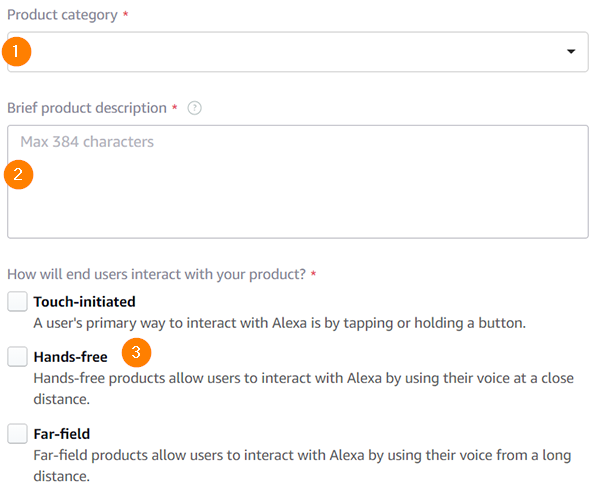Click the help icon beside Brief product description
Image resolution: width=600 pixels, height=503 pixels.
click(194, 108)
